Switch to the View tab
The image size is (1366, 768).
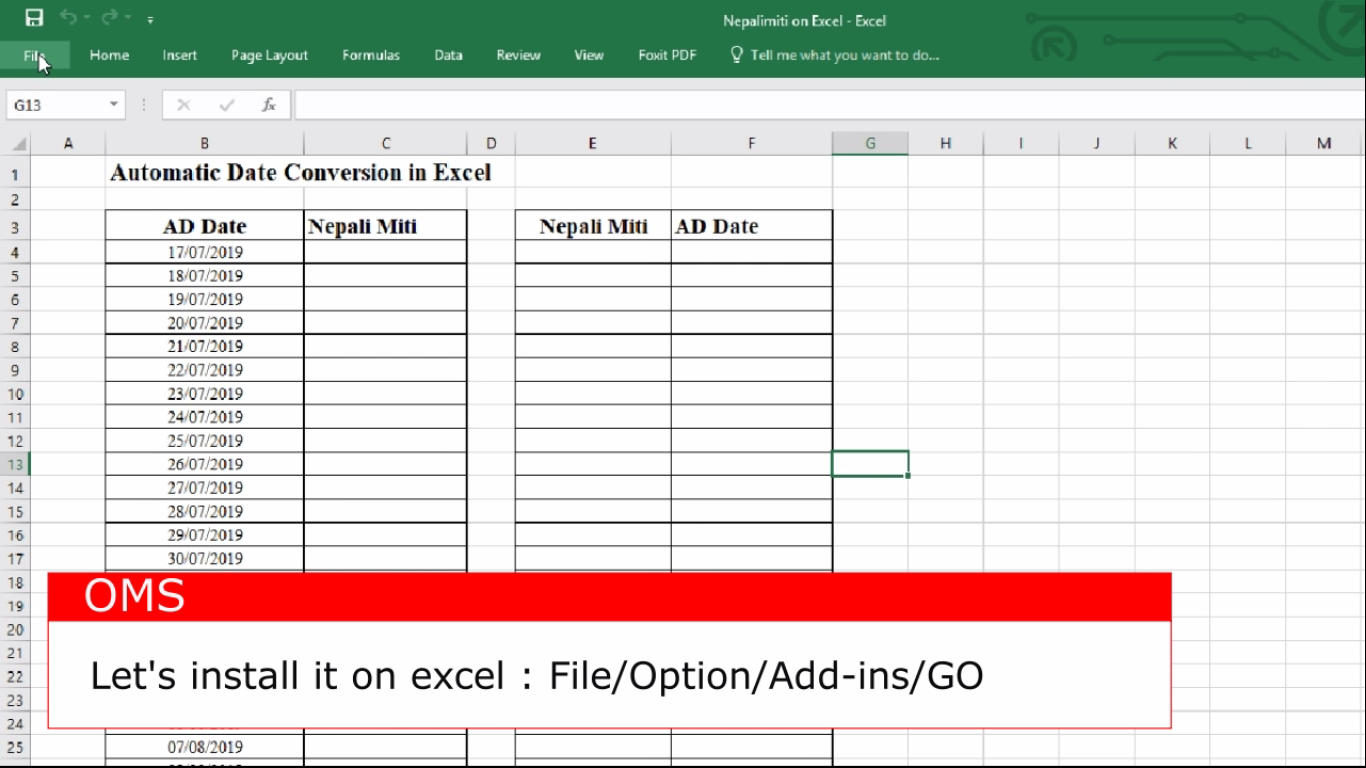589,56
